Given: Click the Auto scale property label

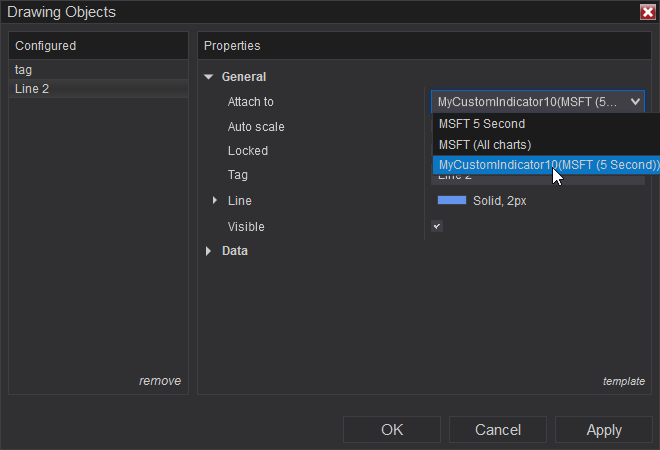Looking at the screenshot, I should tap(256, 127).
